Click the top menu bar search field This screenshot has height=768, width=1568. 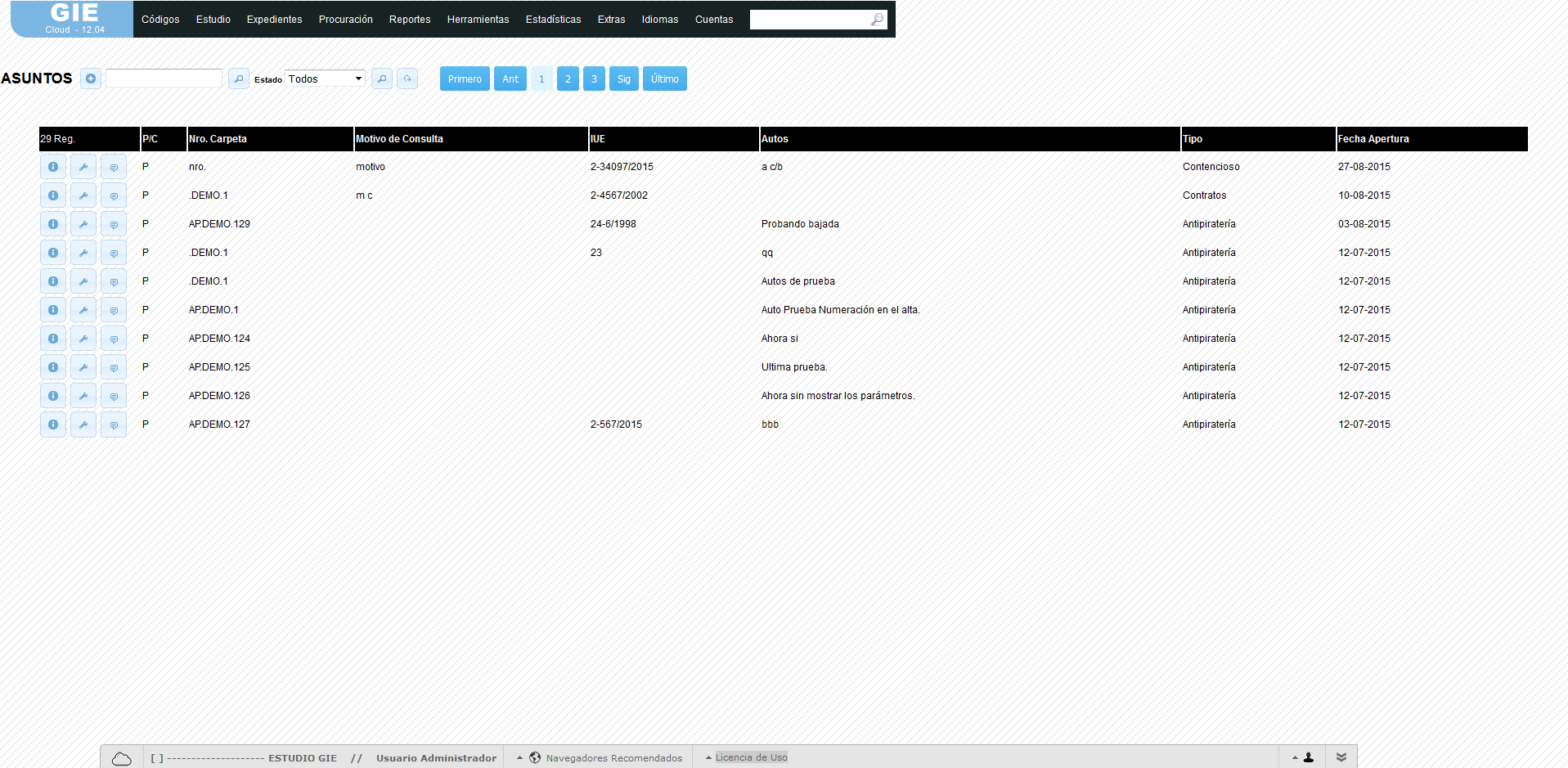pos(810,20)
